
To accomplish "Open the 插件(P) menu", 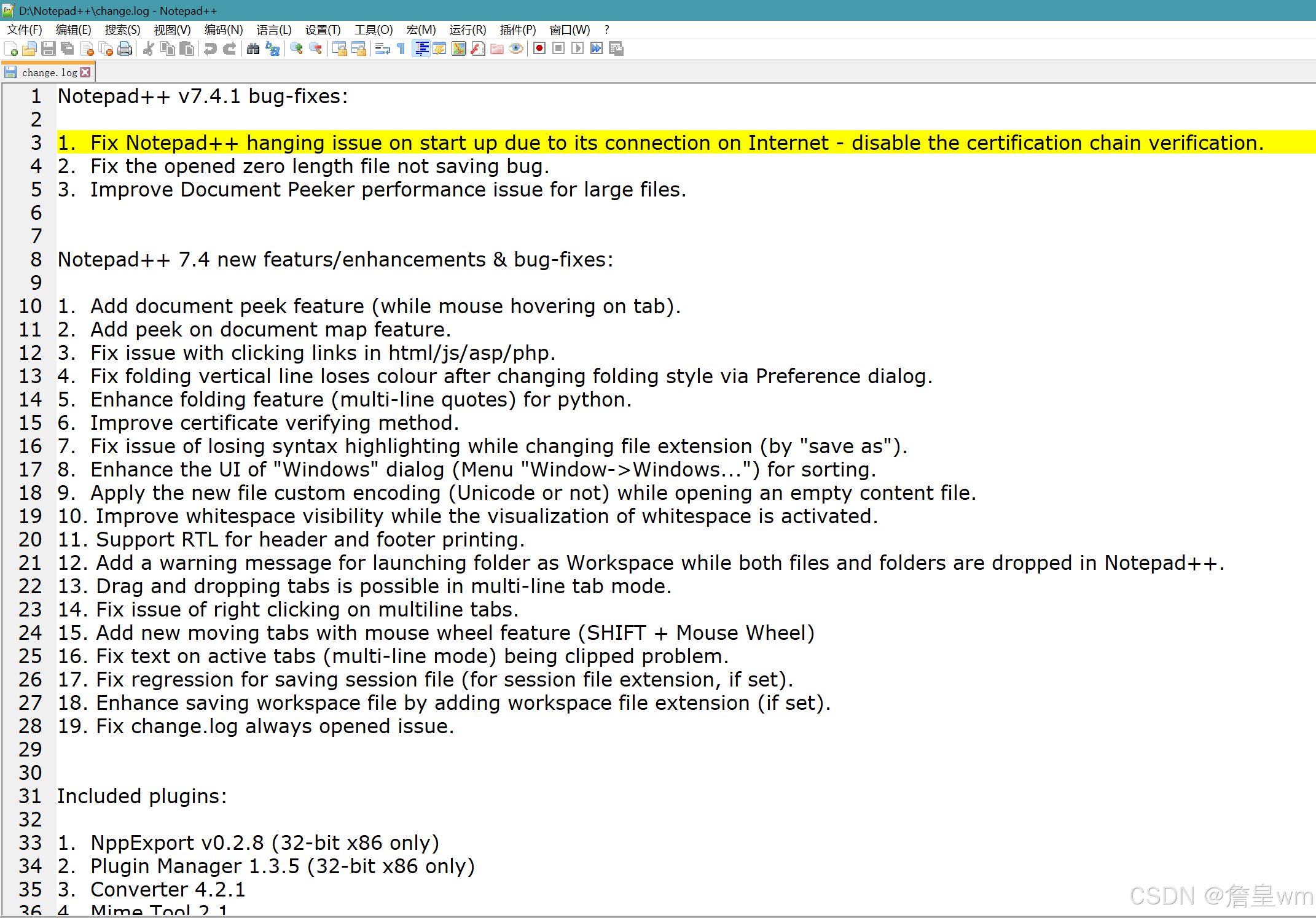I will 518,30.
